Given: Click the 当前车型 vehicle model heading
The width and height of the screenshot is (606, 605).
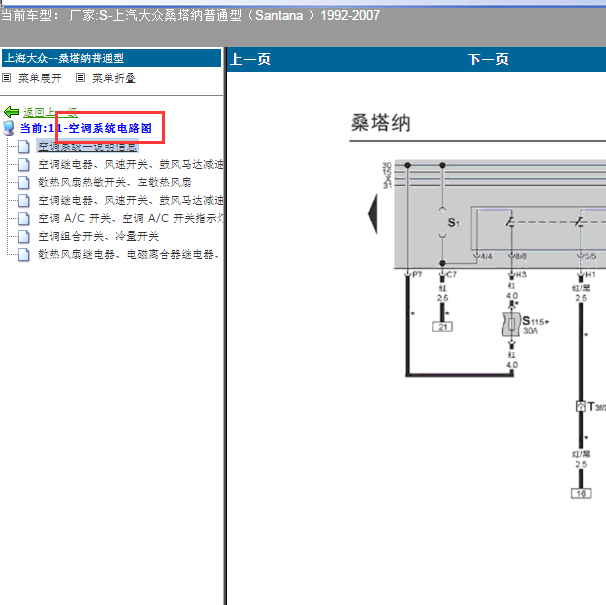Looking at the screenshot, I should coord(190,16).
